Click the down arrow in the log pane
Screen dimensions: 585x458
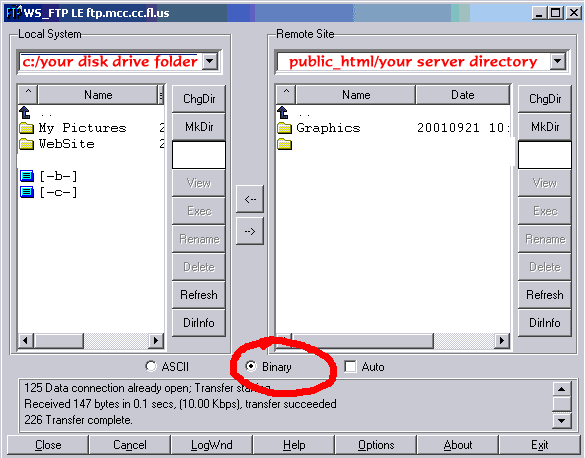coord(562,421)
